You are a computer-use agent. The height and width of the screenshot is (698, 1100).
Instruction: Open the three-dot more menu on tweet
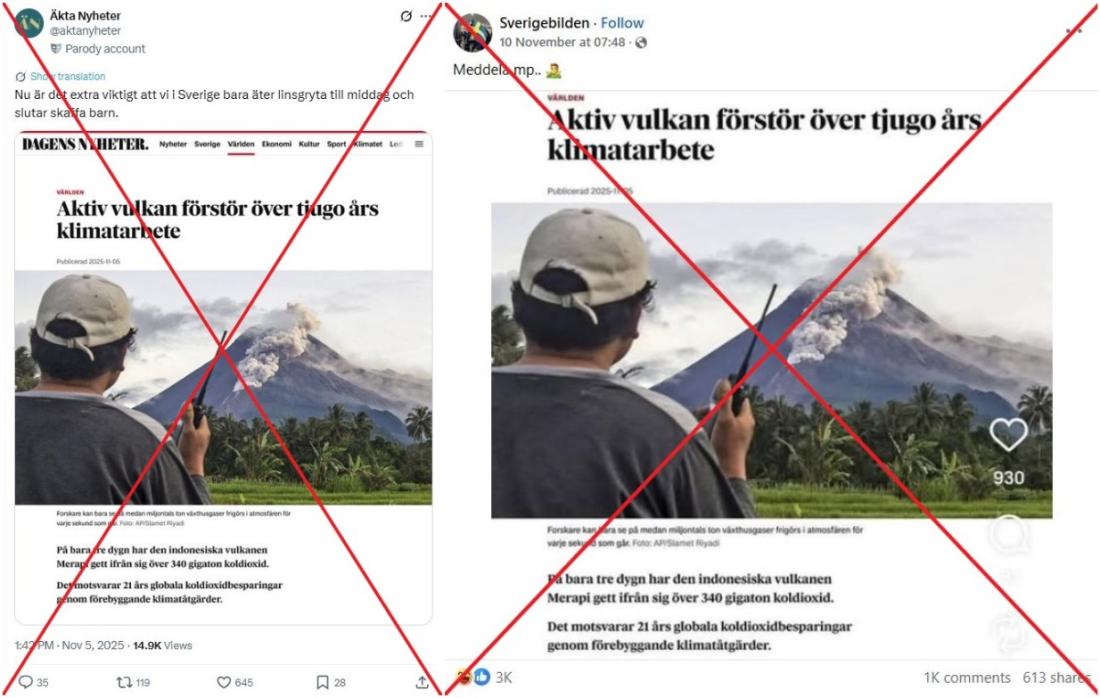(x=426, y=16)
